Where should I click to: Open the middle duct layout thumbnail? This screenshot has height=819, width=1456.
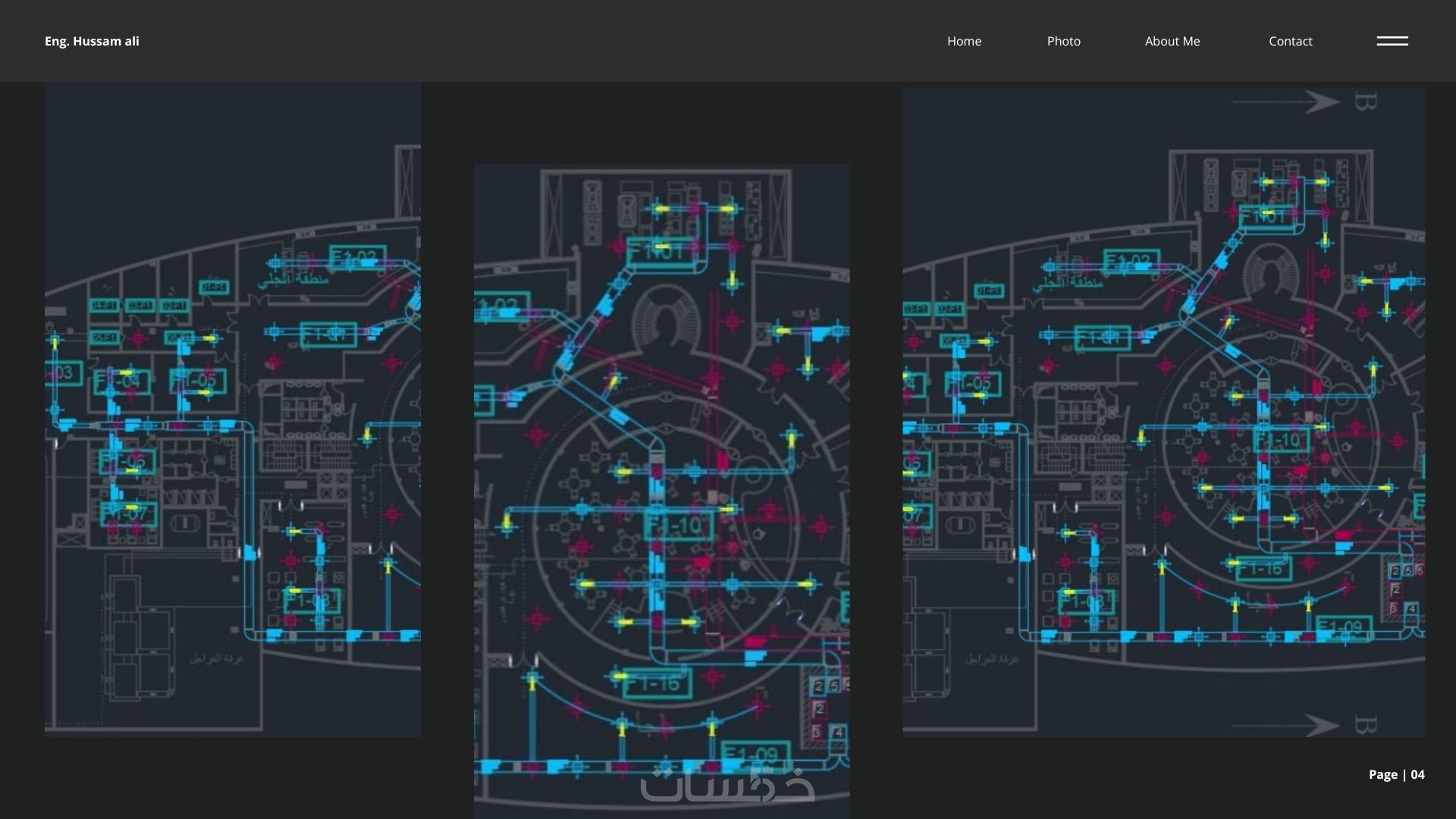(x=661, y=490)
